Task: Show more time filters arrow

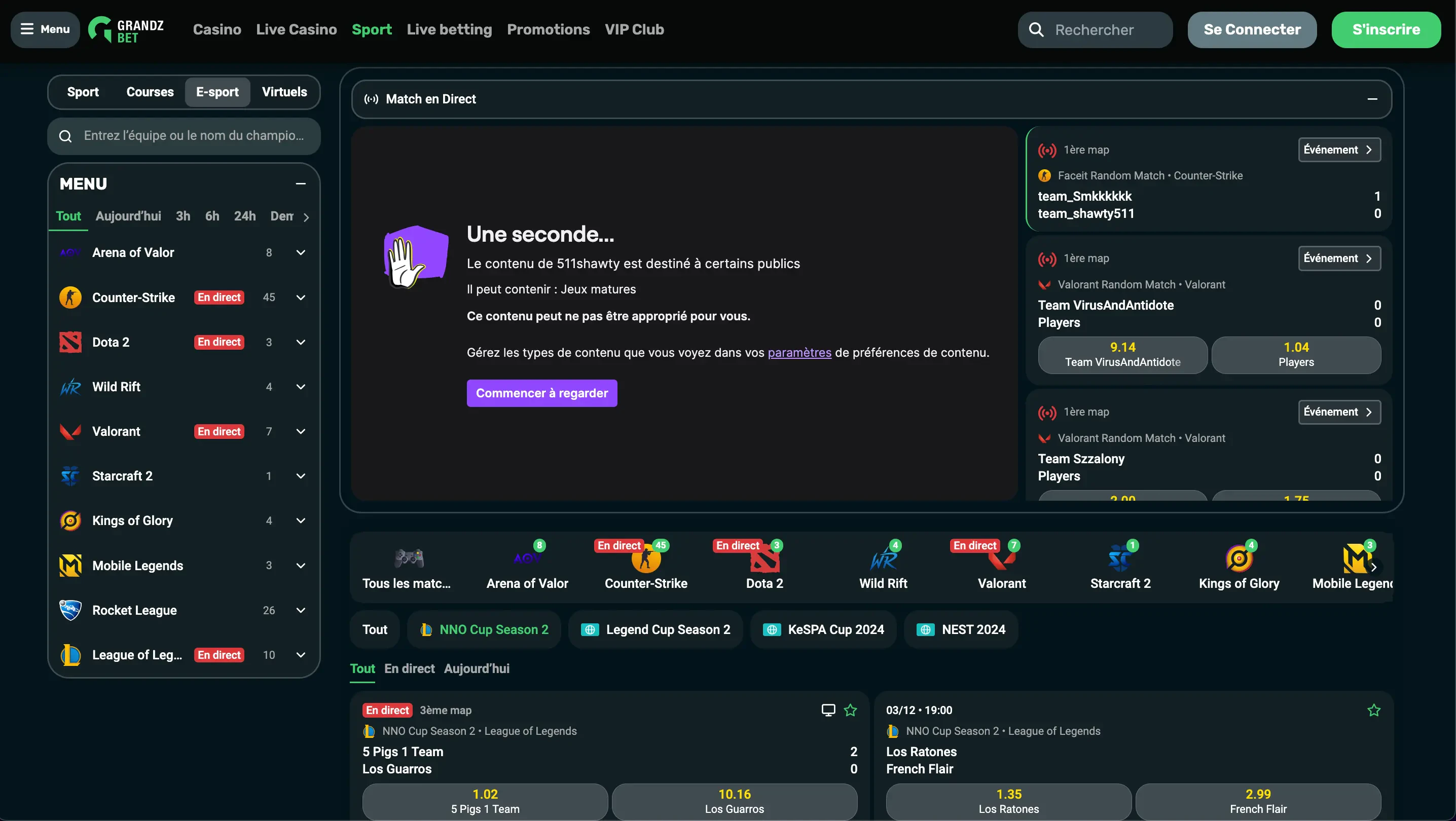Action: (306, 217)
